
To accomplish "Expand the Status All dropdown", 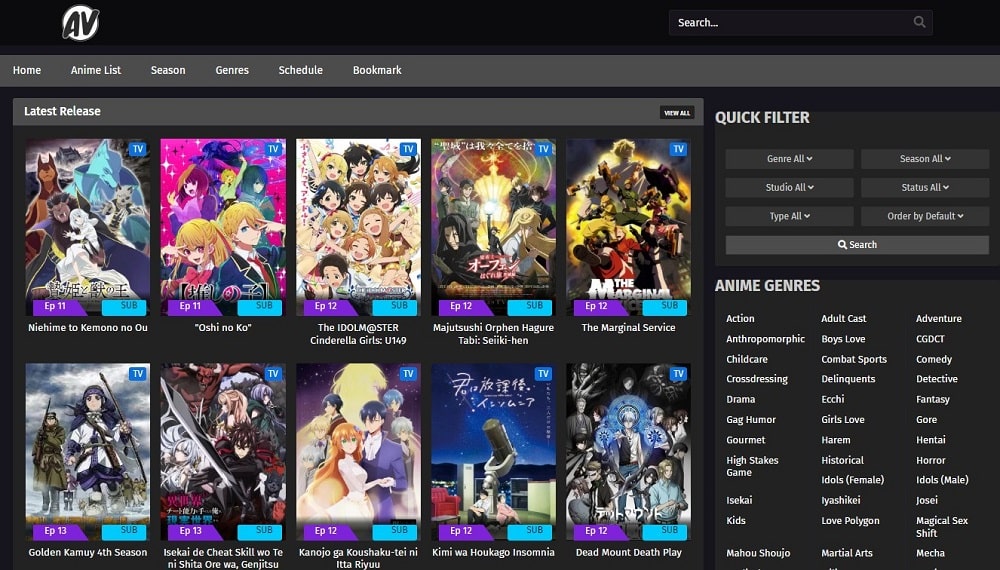I will 925,187.
